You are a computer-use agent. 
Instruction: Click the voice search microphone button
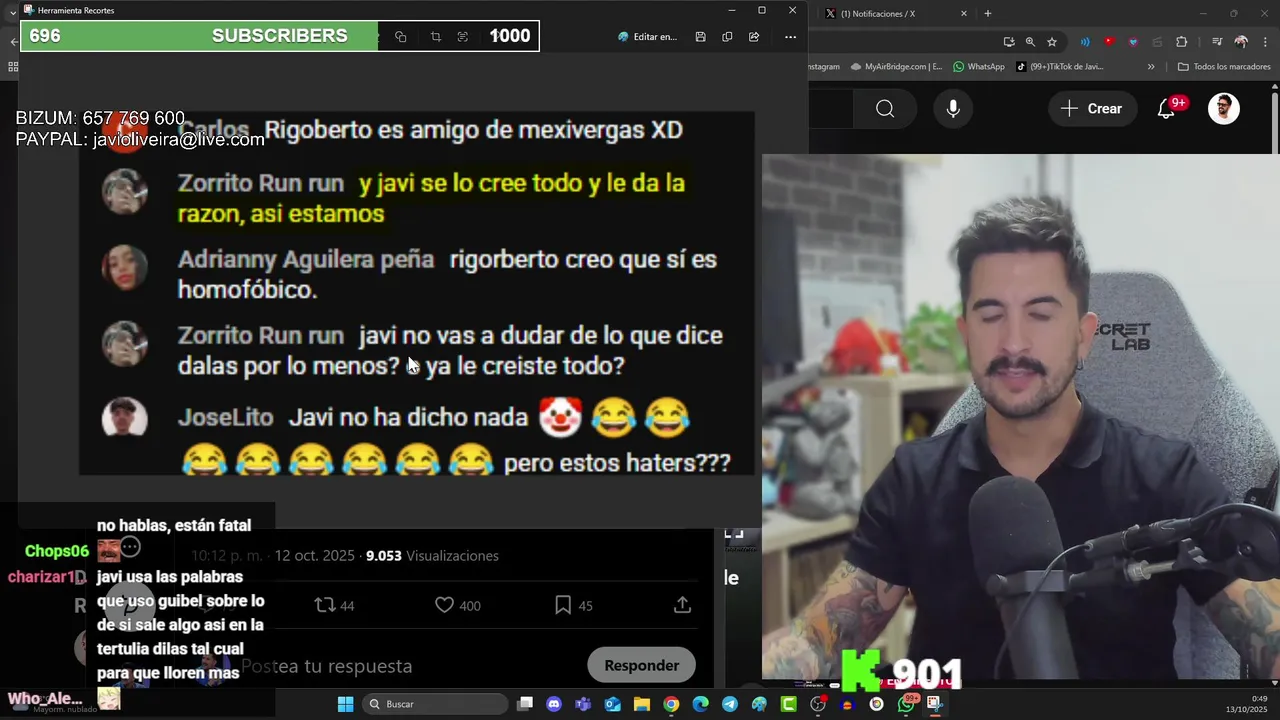[953, 108]
